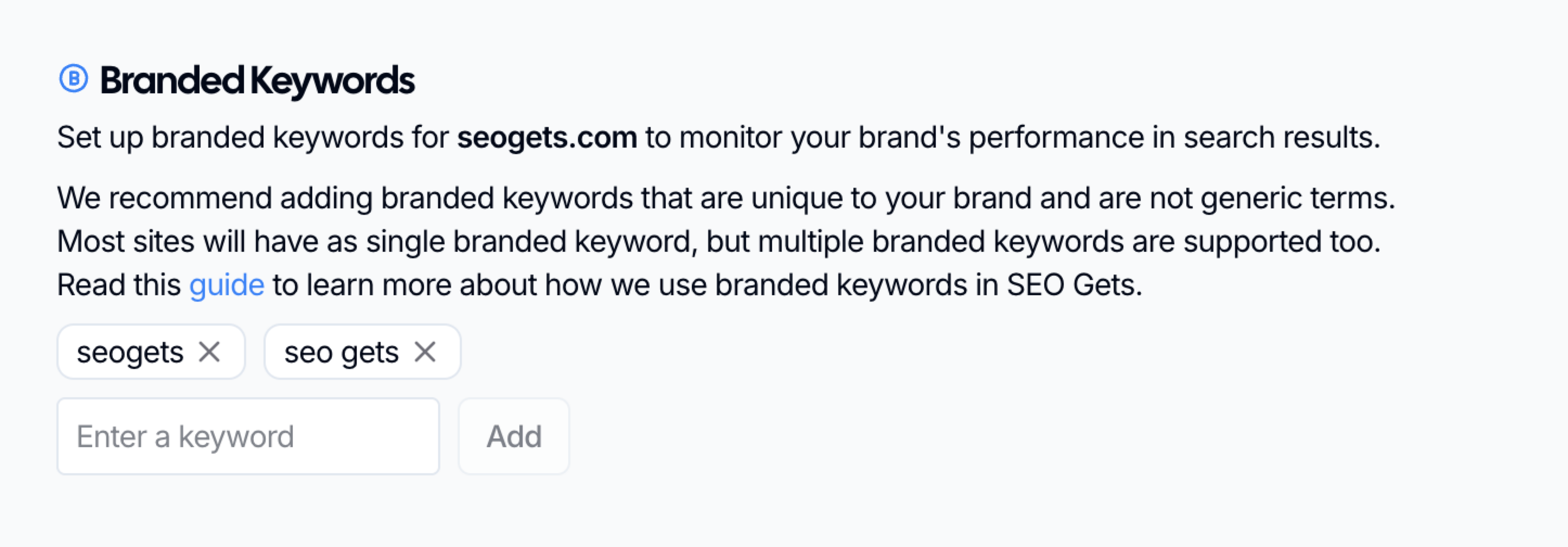Image resolution: width=1568 pixels, height=547 pixels.
Task: Click the word "performance" in first sentence
Action: [1056, 137]
